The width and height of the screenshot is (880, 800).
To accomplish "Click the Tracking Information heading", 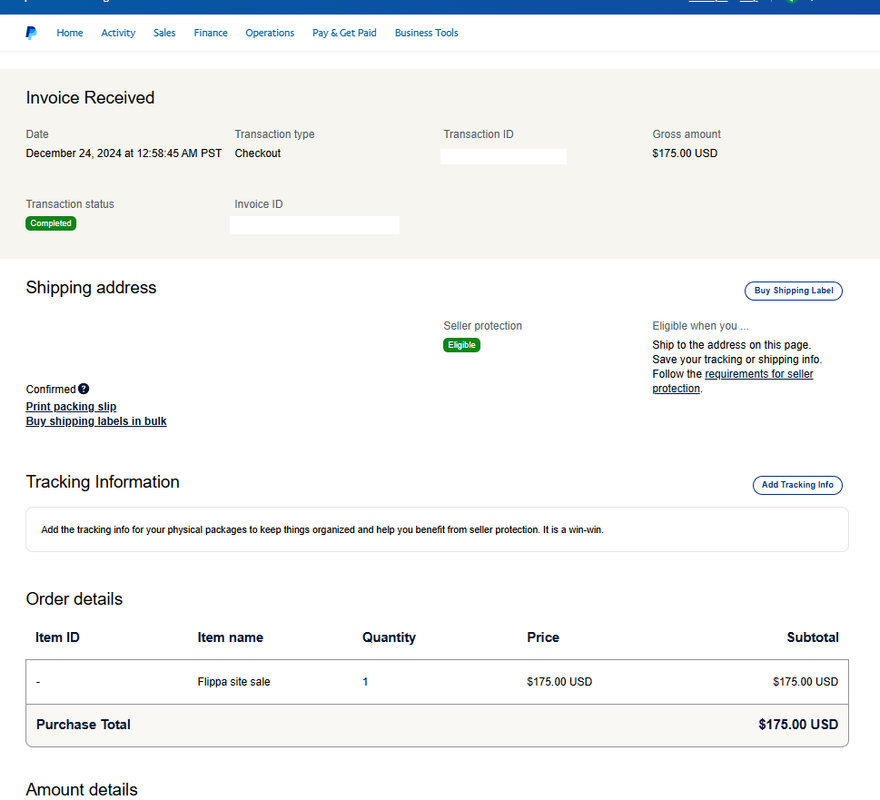I will (x=103, y=482).
